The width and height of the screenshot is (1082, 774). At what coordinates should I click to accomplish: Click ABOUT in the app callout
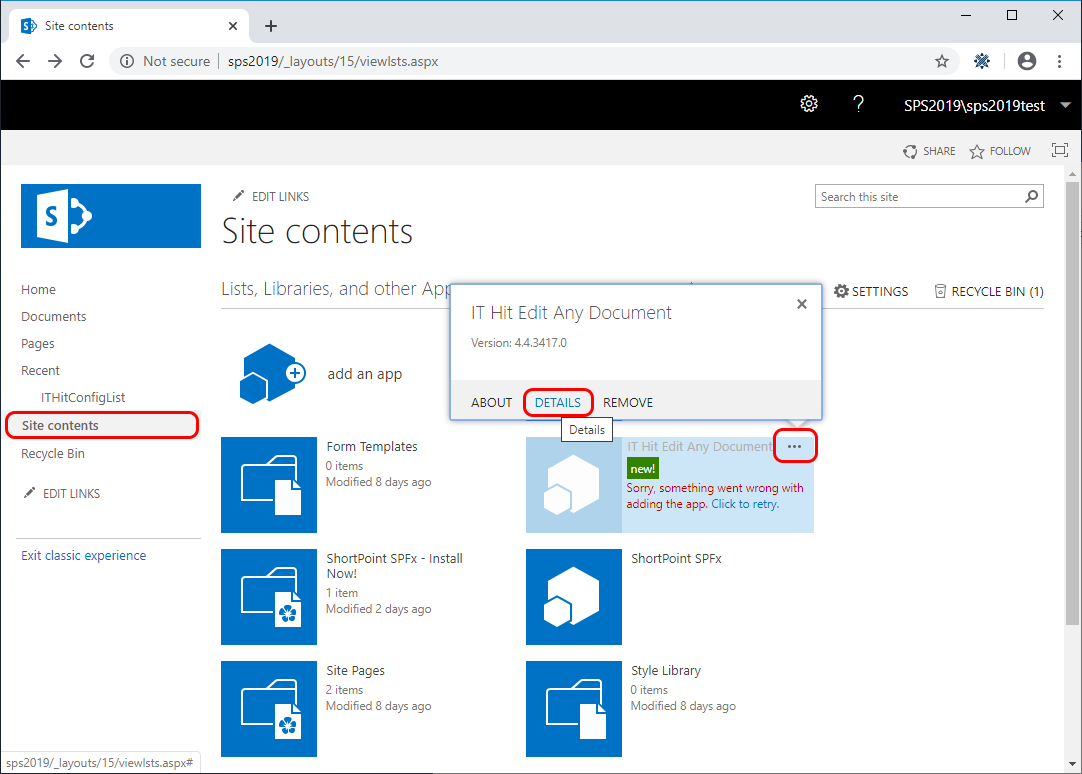(491, 403)
